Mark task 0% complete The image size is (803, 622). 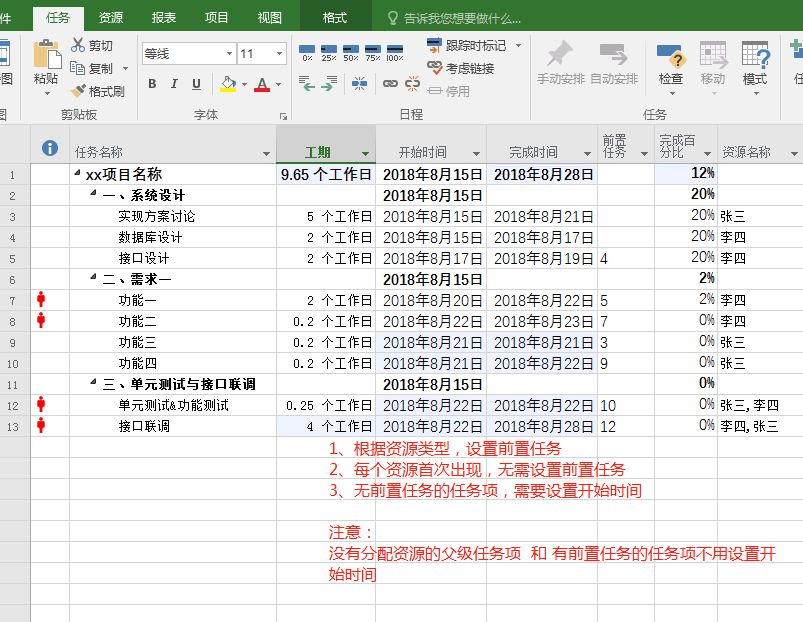(x=307, y=53)
